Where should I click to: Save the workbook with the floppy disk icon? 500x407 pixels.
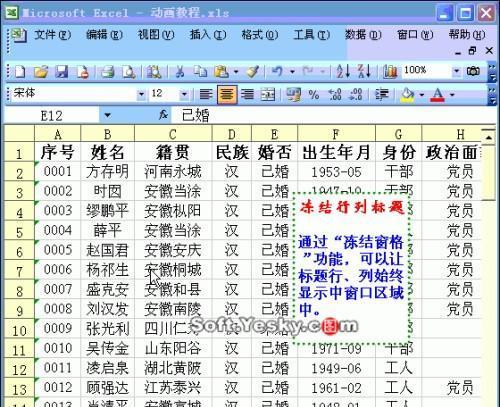(62, 71)
